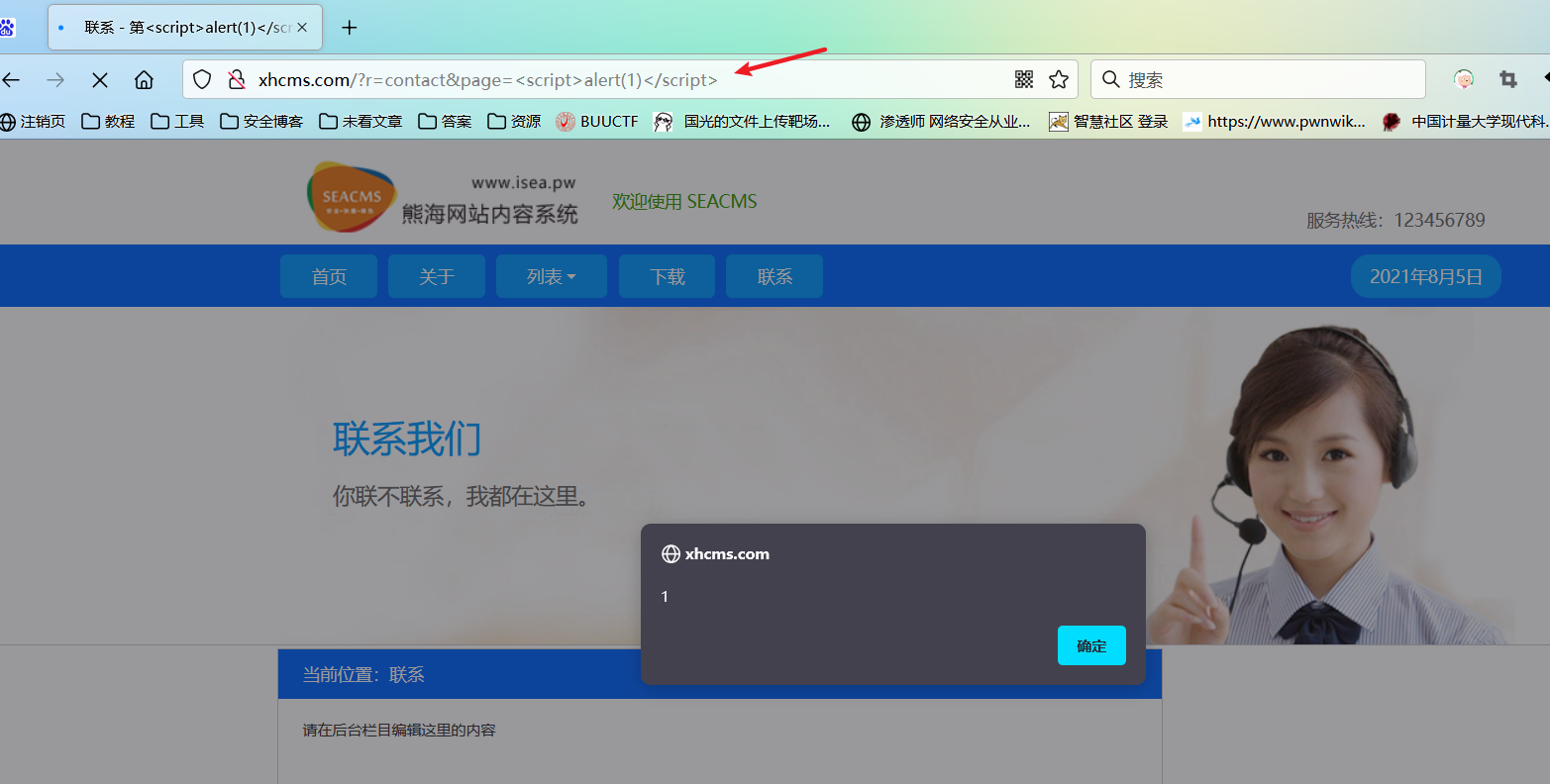Image resolution: width=1550 pixels, height=784 pixels.
Task: Open a new tab with plus button
Action: click(349, 28)
